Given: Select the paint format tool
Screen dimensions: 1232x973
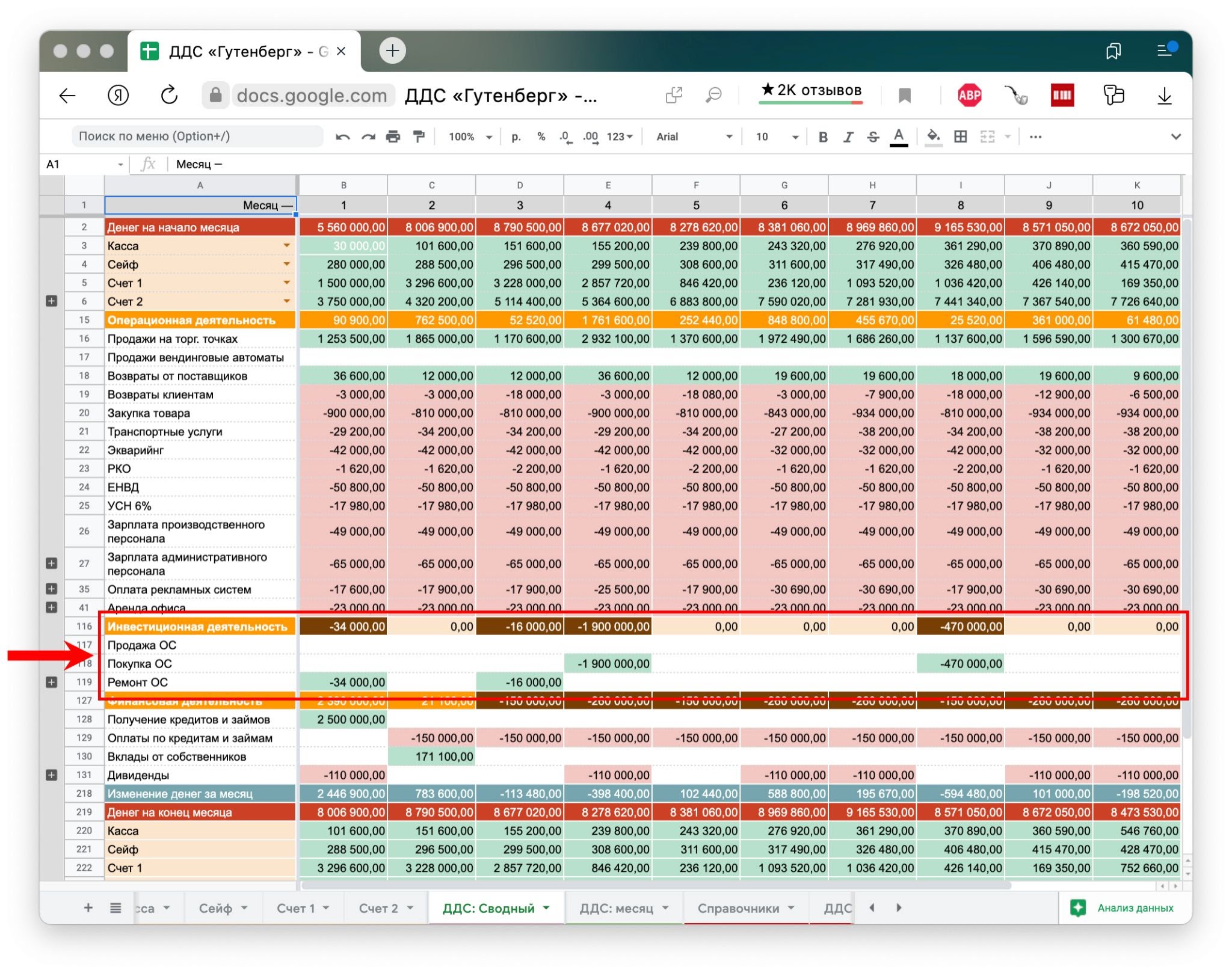Looking at the screenshot, I should 419,137.
